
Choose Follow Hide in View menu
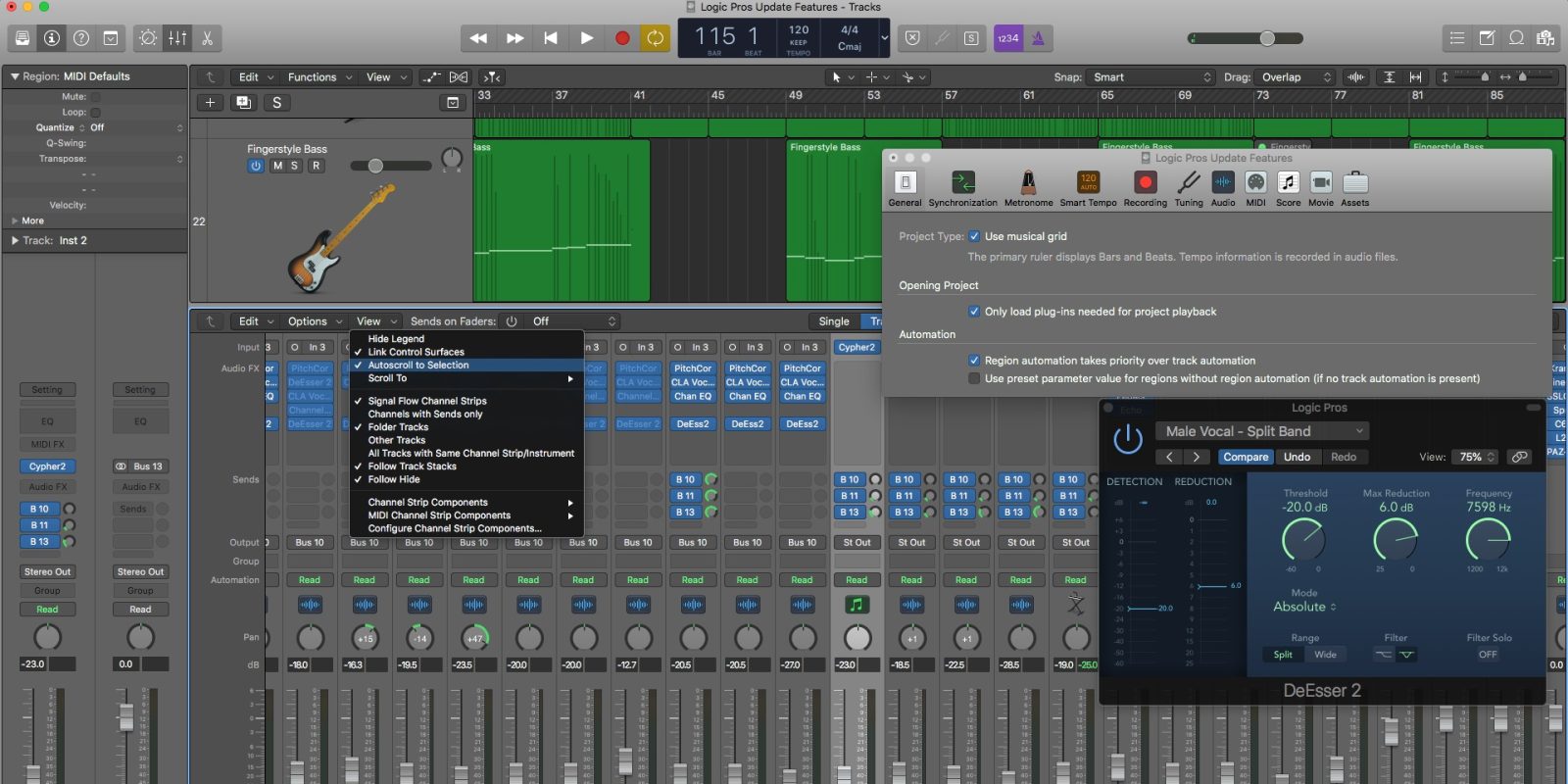[394, 479]
